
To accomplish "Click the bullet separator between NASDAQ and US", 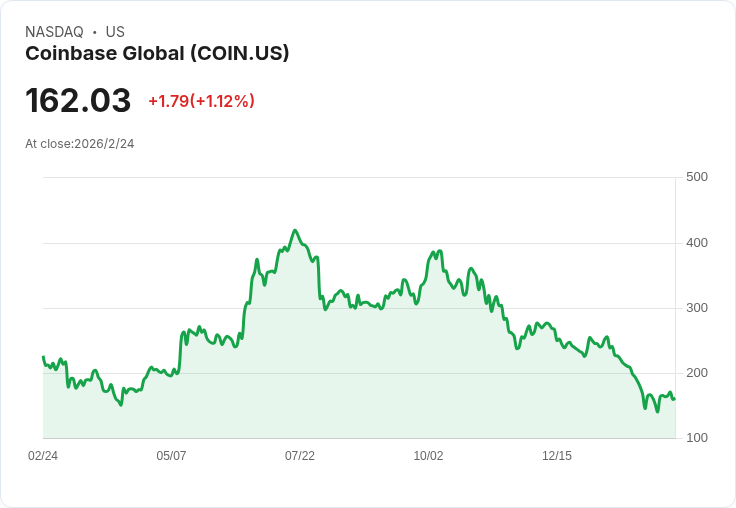I will [x=94, y=32].
